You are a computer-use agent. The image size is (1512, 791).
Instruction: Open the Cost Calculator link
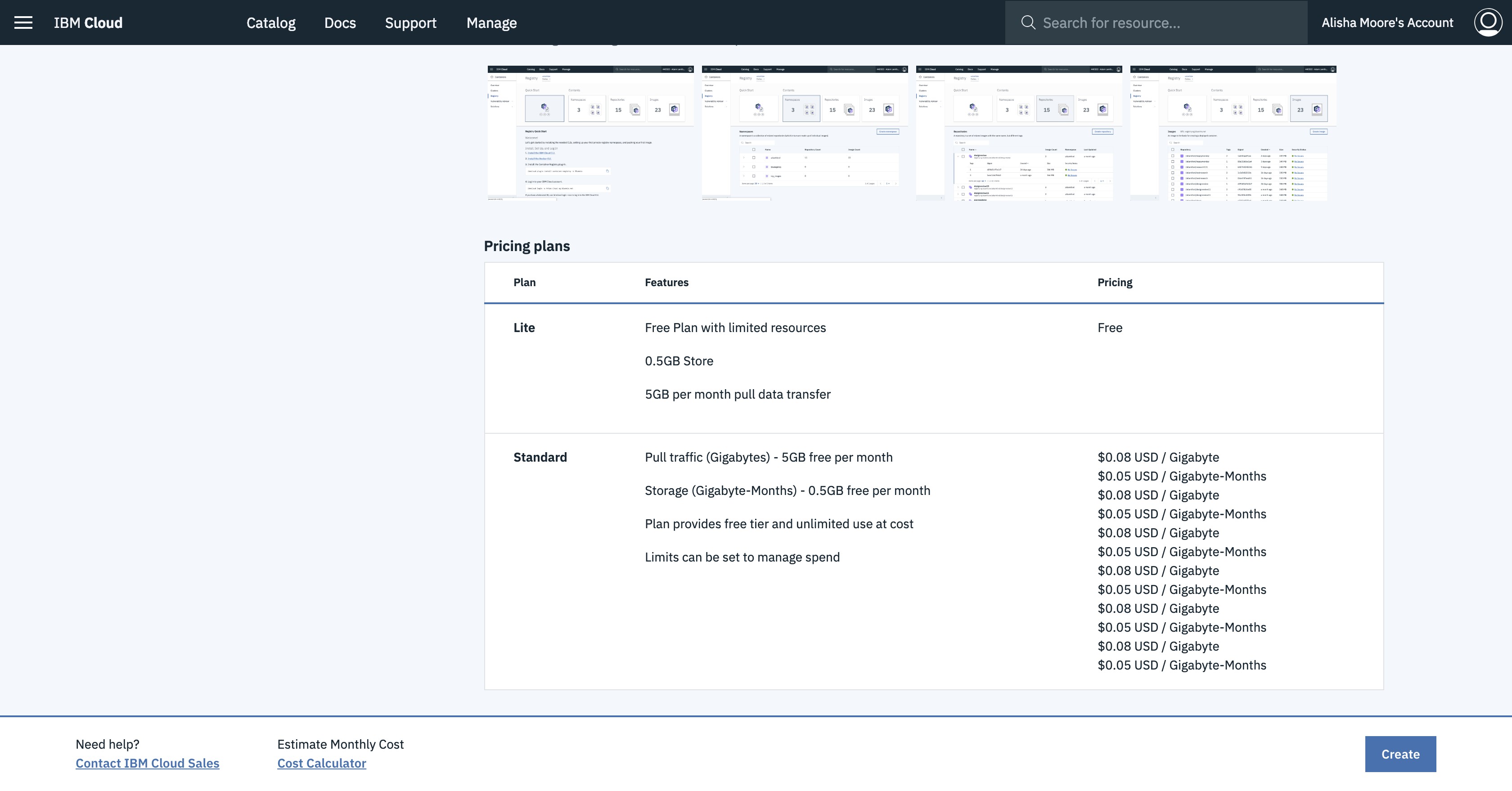322,763
